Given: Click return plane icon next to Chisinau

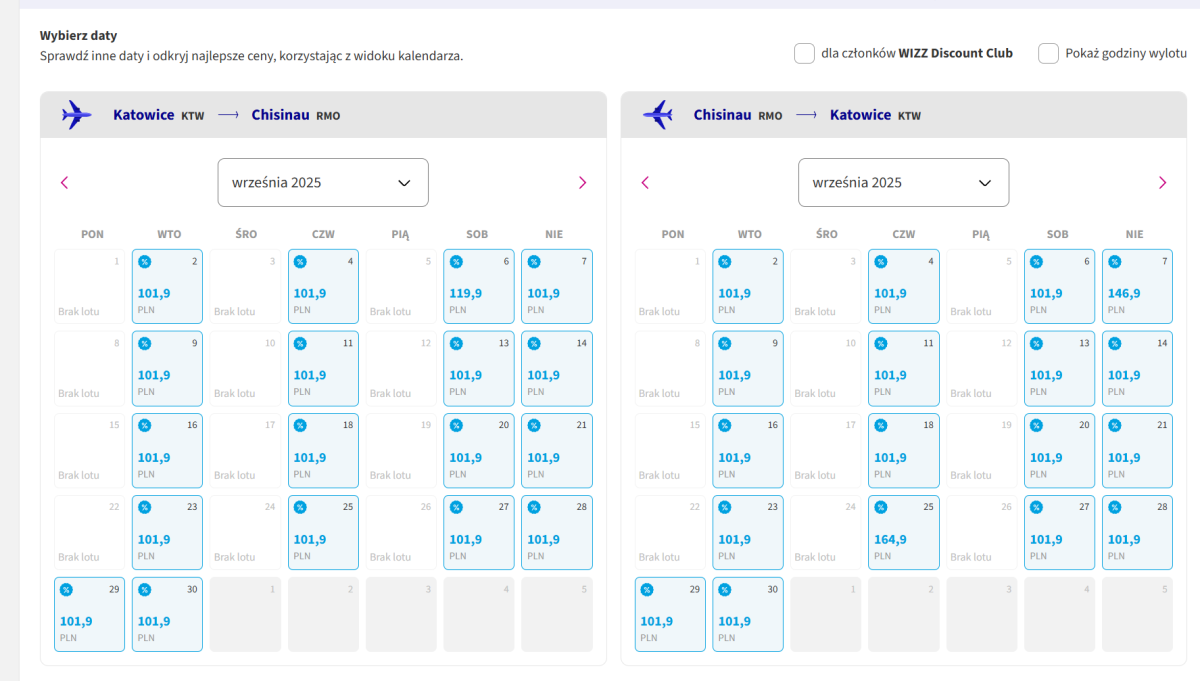Looking at the screenshot, I should (x=657, y=115).
